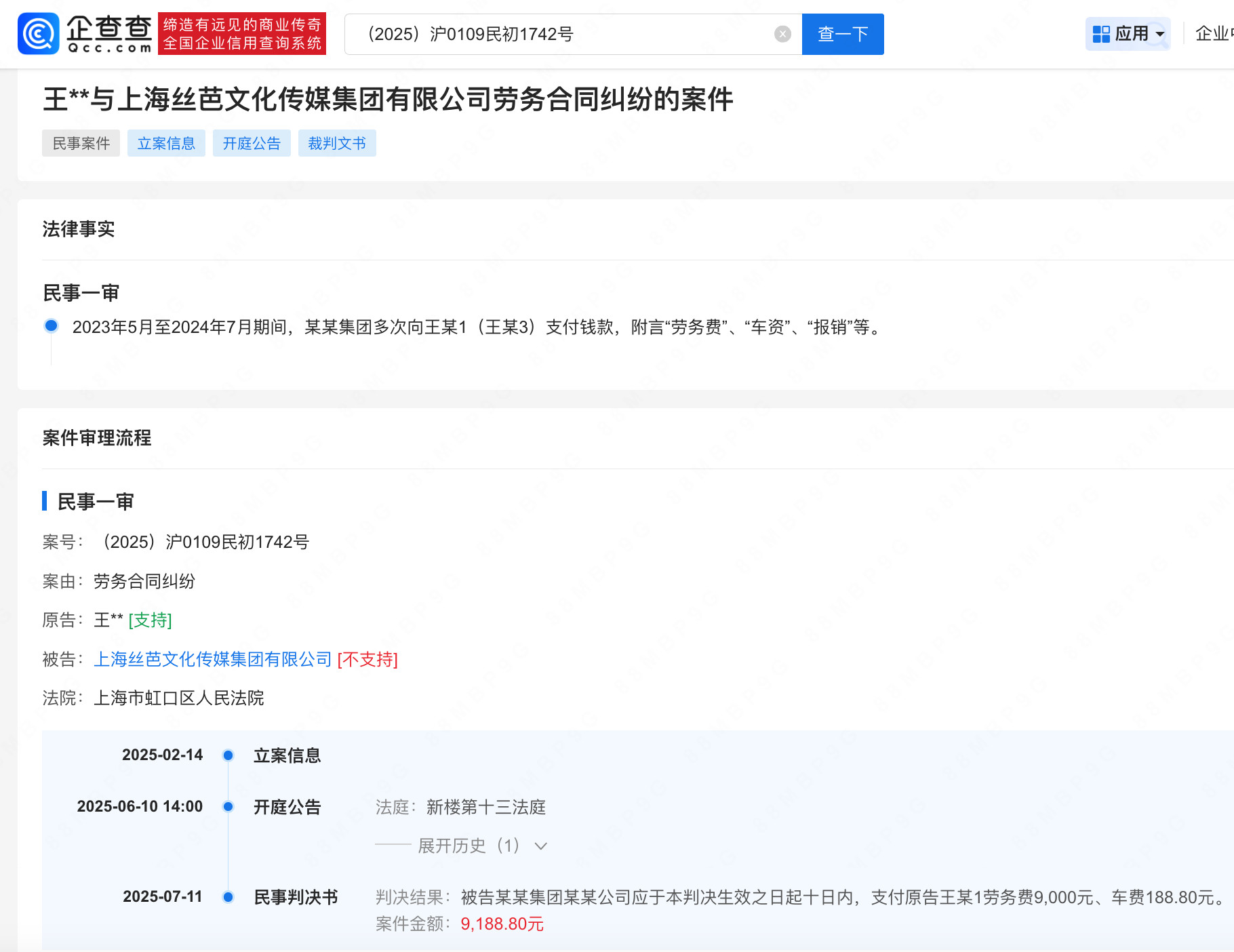Select the 民事案件 tag

[81, 143]
